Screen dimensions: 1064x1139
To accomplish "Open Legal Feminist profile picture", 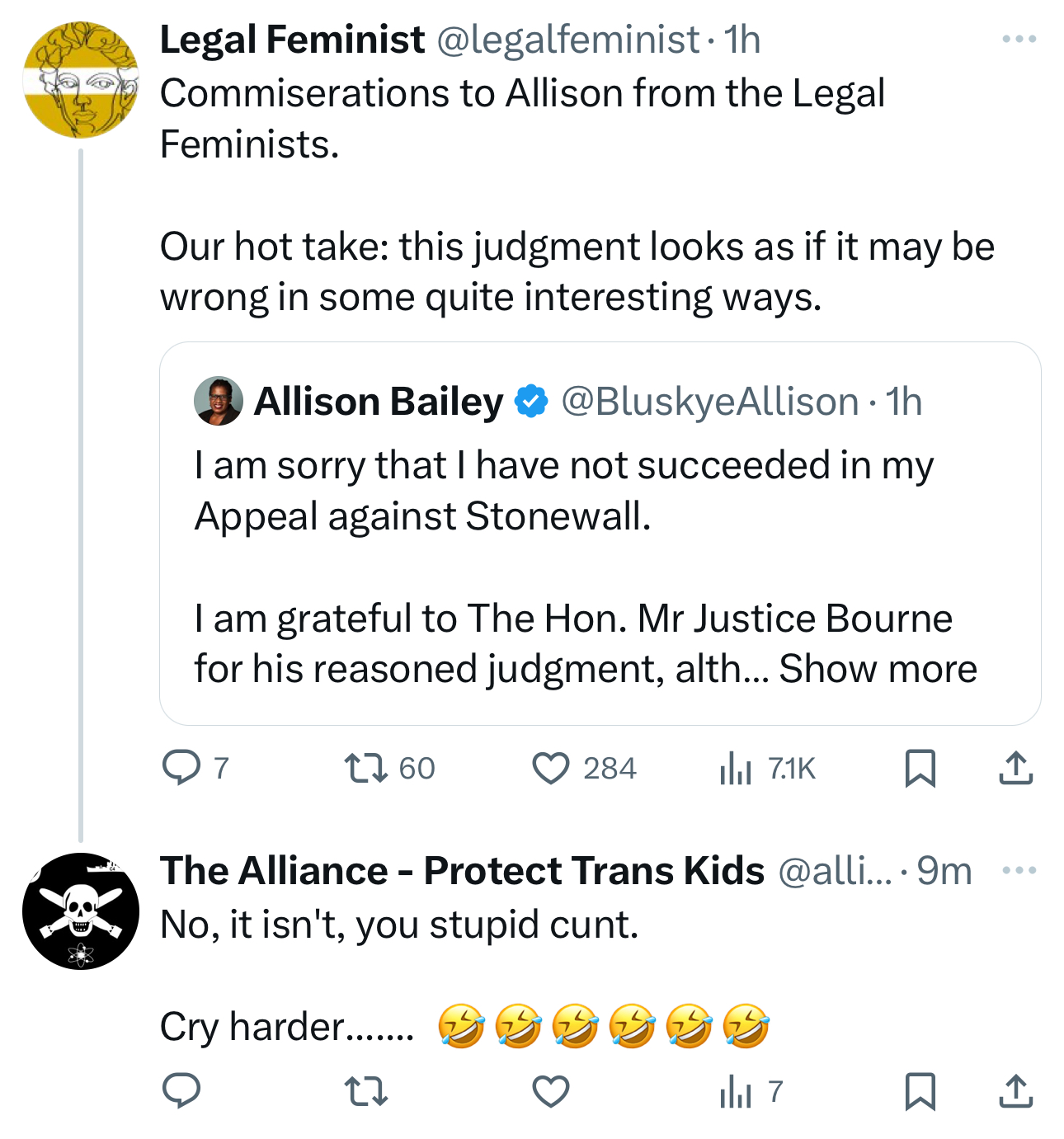I will click(x=81, y=80).
